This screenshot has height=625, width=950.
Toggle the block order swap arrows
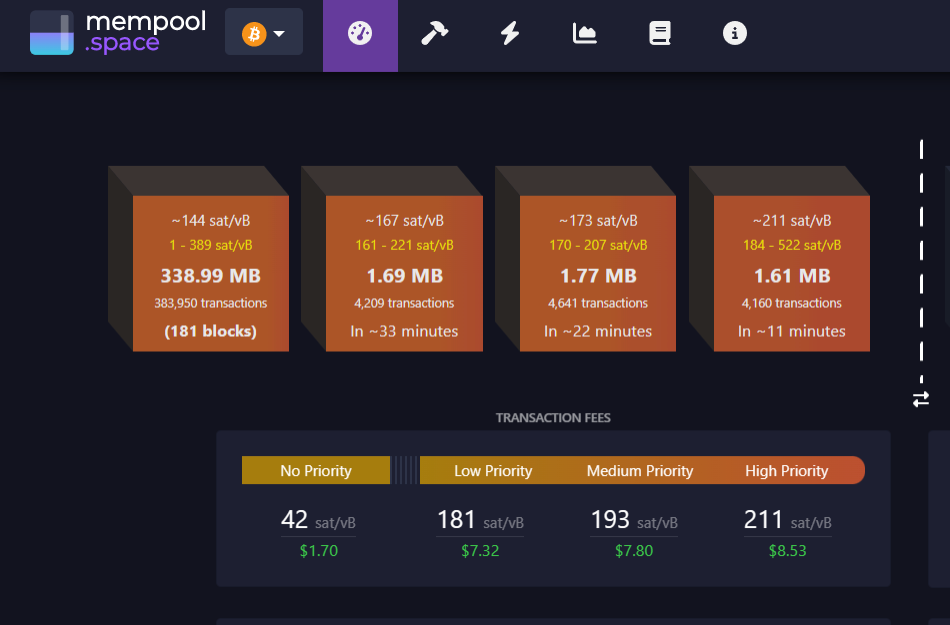click(921, 399)
